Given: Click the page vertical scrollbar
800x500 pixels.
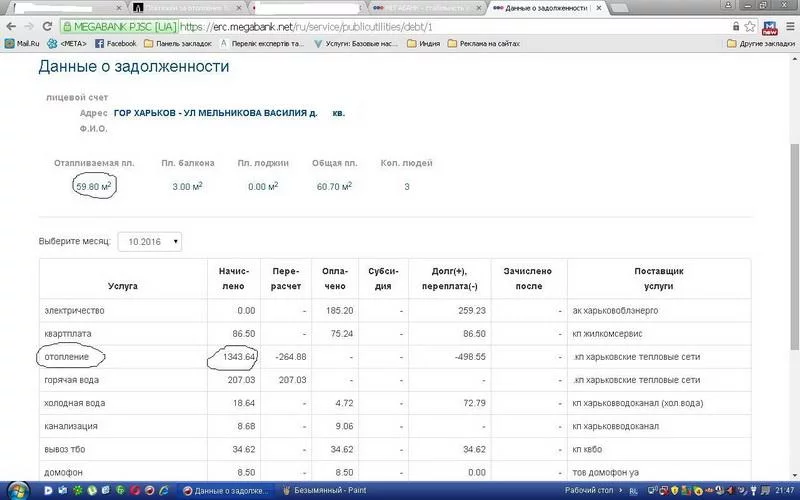Looking at the screenshot, I should coord(794,200).
